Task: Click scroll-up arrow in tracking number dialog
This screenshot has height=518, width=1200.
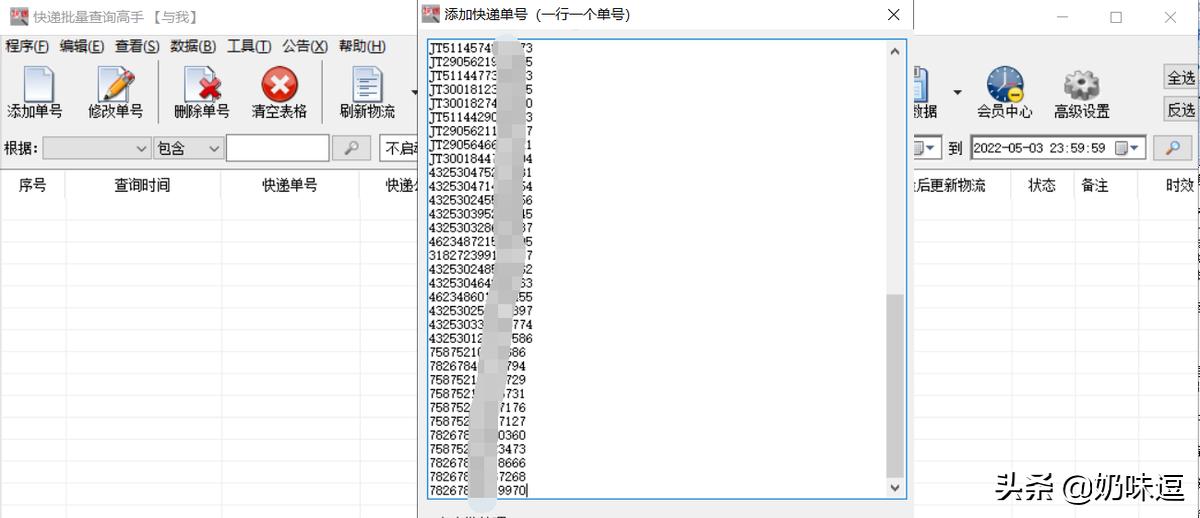Action: [x=895, y=51]
